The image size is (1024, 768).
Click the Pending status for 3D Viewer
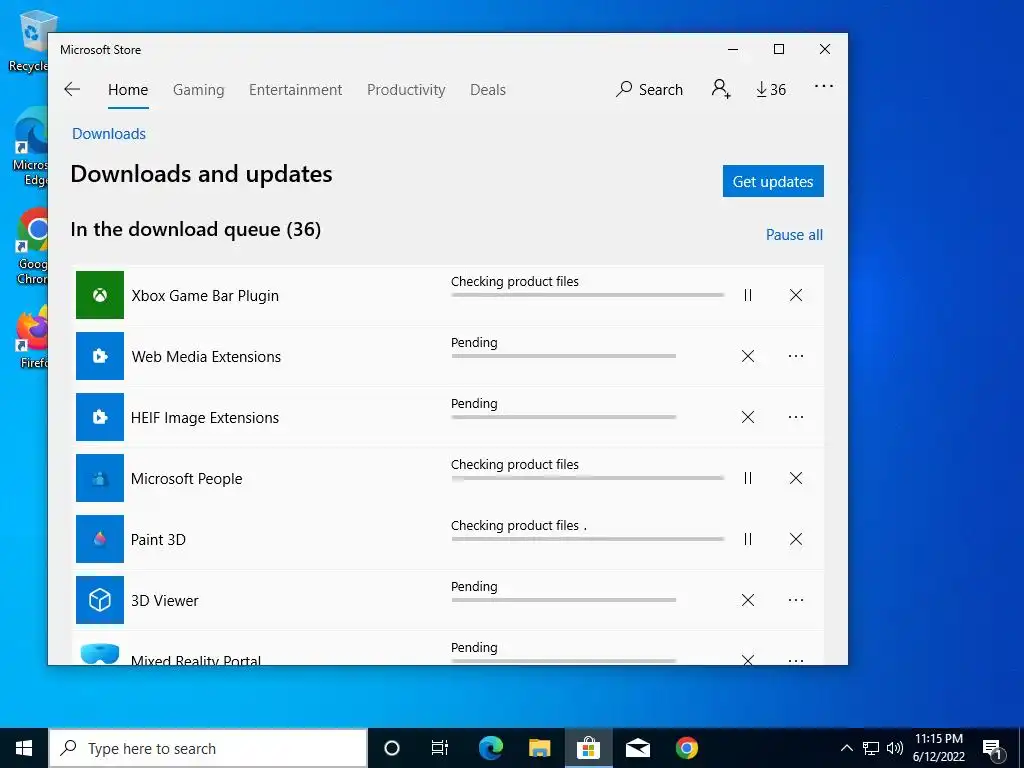tap(474, 586)
